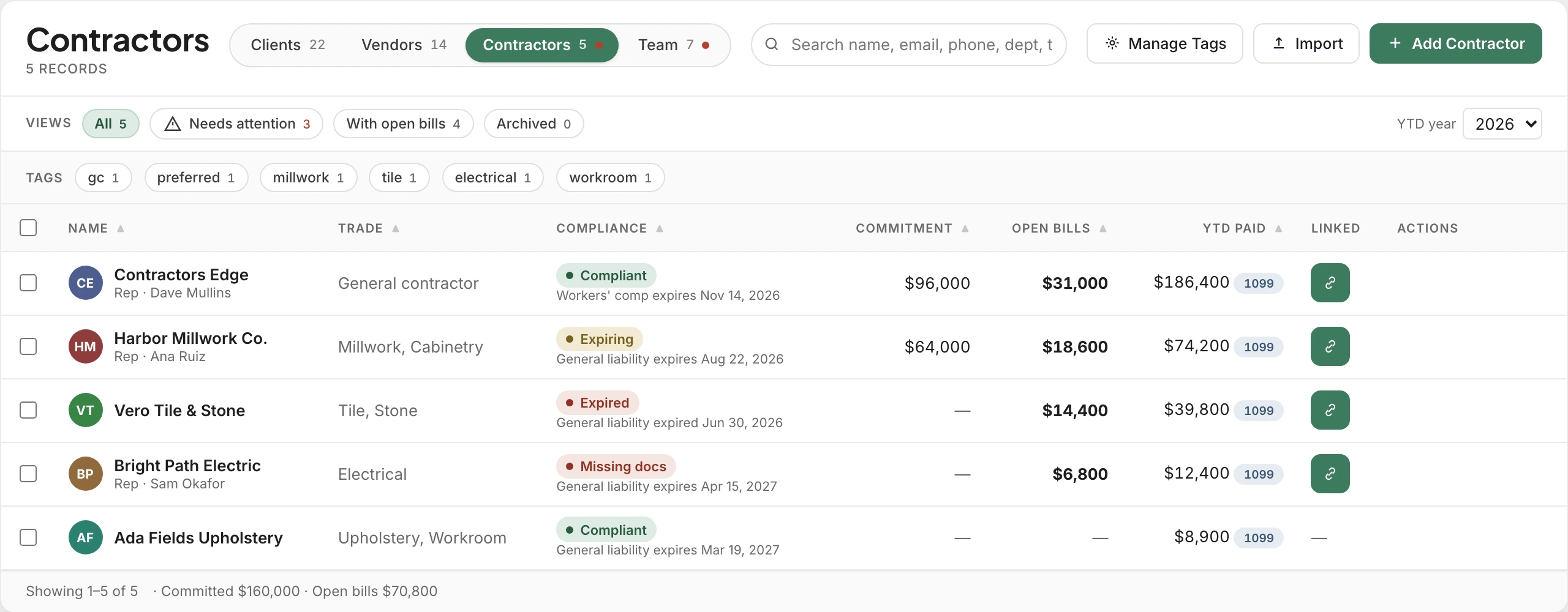Sort by the Commitment column
Viewport: 1568px width, 612px height.
[912, 228]
